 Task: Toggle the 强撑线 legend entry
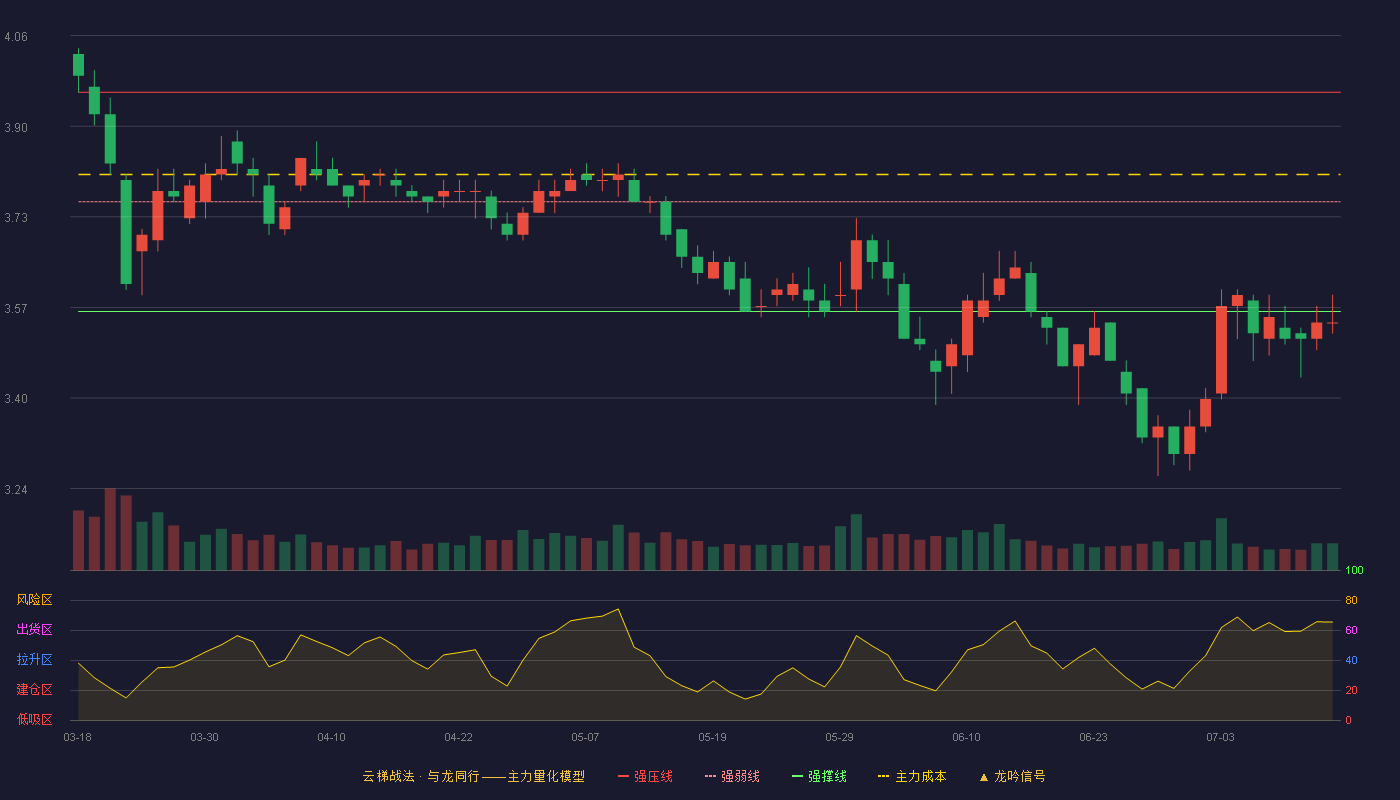click(819, 776)
